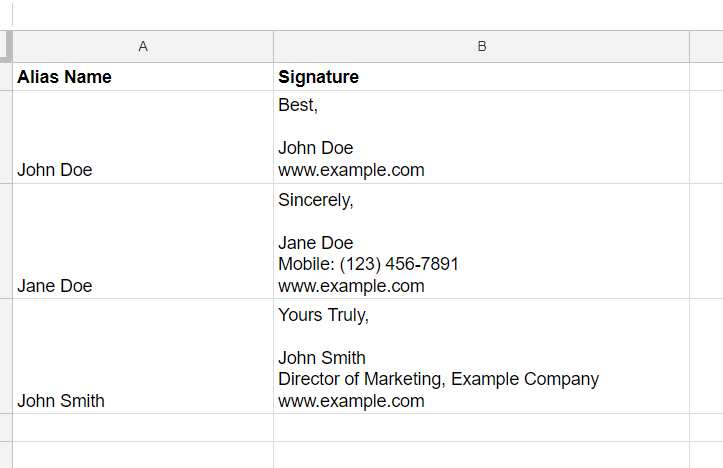Click the 'John Smith' alias cell
Image resolution: width=723 pixels, height=468 pixels.
143,356
